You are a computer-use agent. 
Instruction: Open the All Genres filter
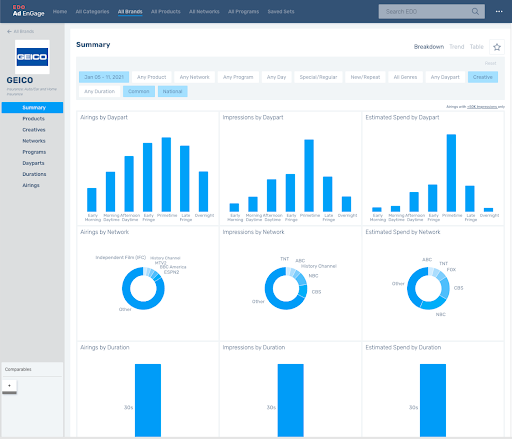(x=405, y=77)
